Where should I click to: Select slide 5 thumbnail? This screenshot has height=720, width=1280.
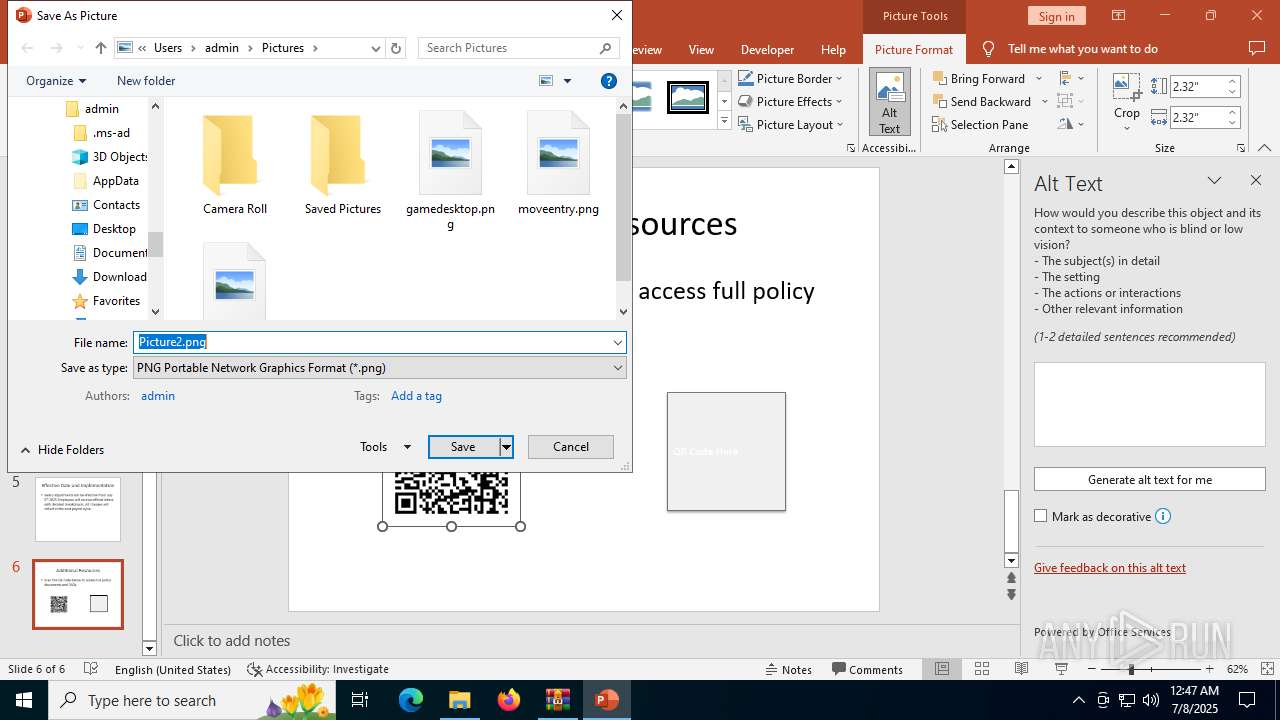(78, 509)
